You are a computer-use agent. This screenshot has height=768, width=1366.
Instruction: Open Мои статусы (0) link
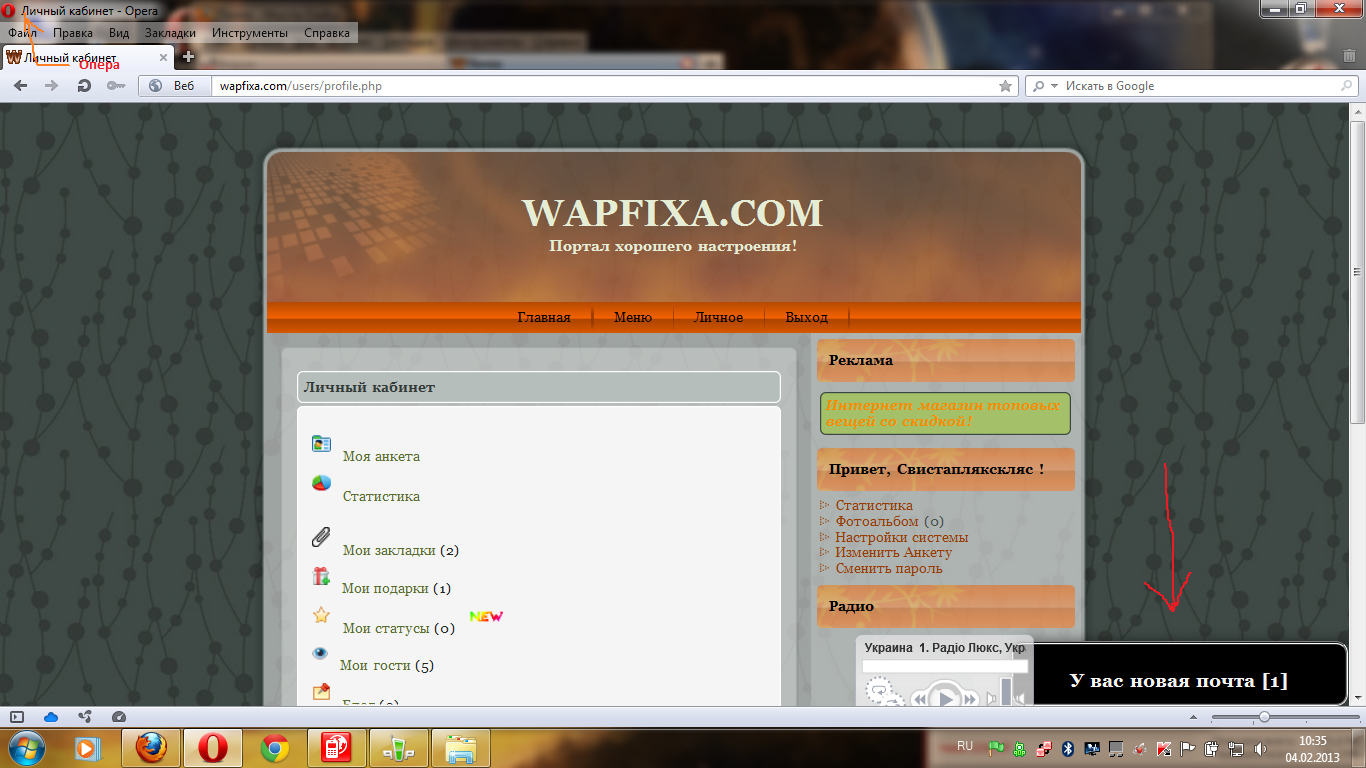pos(399,628)
